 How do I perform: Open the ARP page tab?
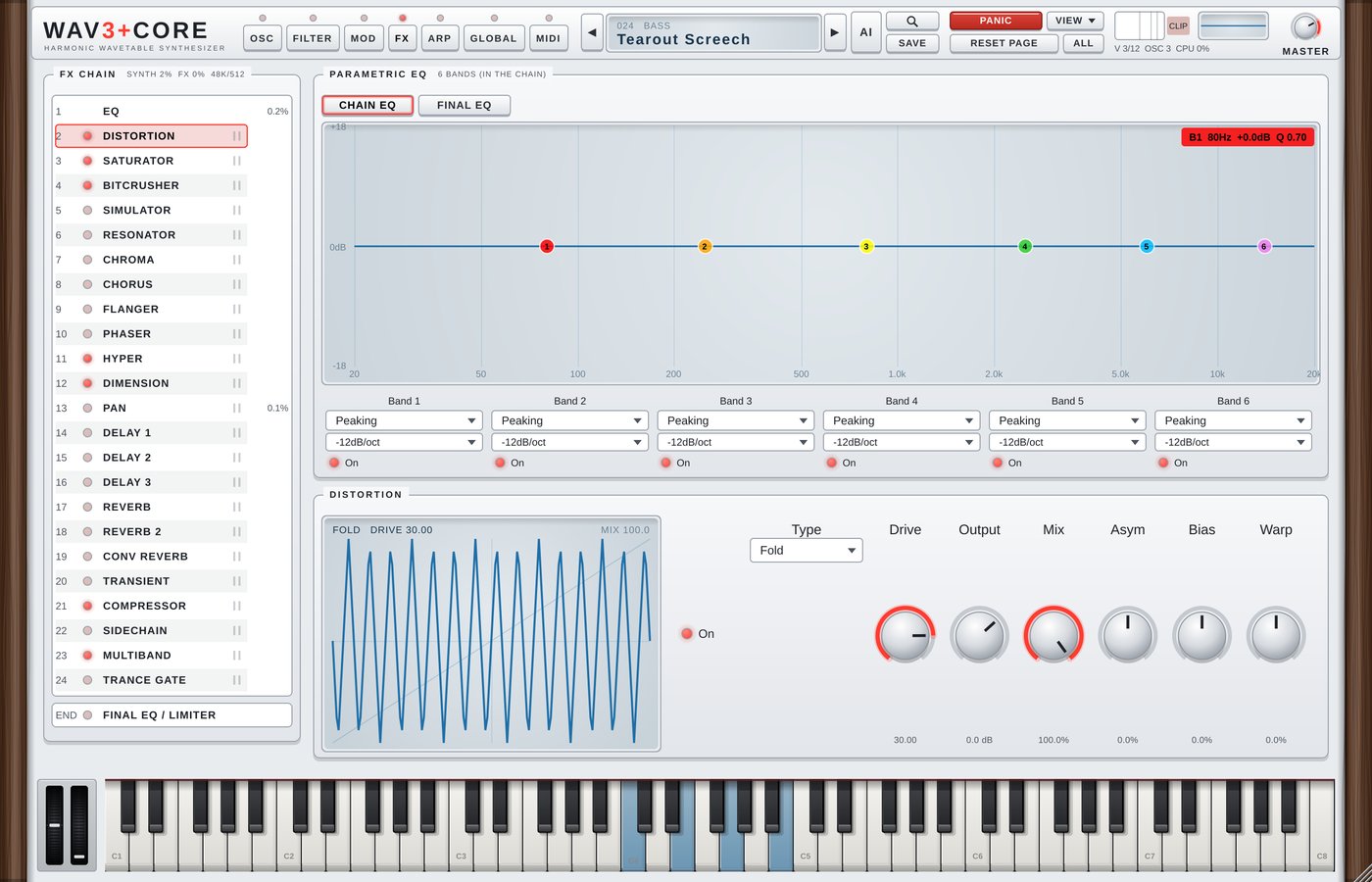tap(440, 38)
